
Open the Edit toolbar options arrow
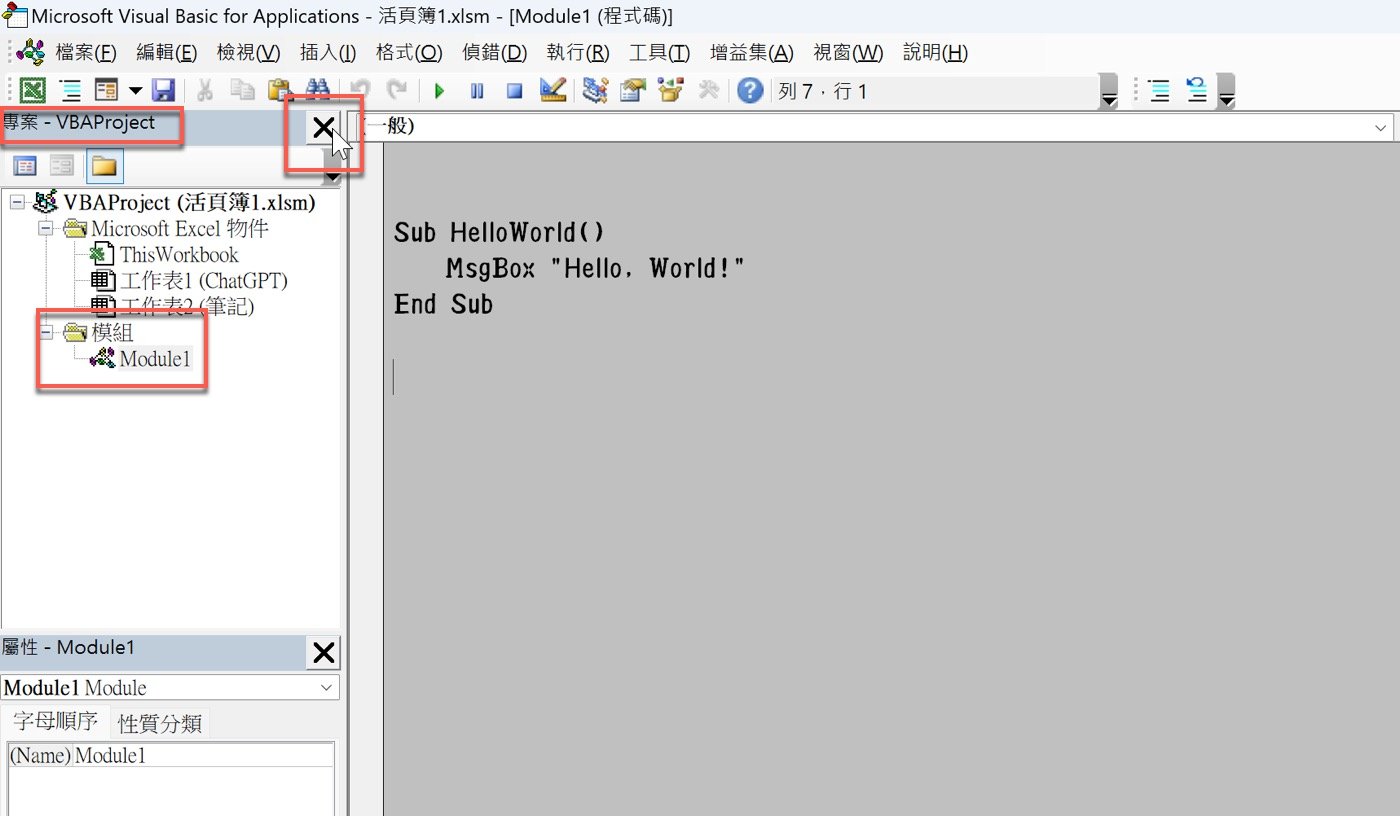pyautogui.click(x=1226, y=92)
